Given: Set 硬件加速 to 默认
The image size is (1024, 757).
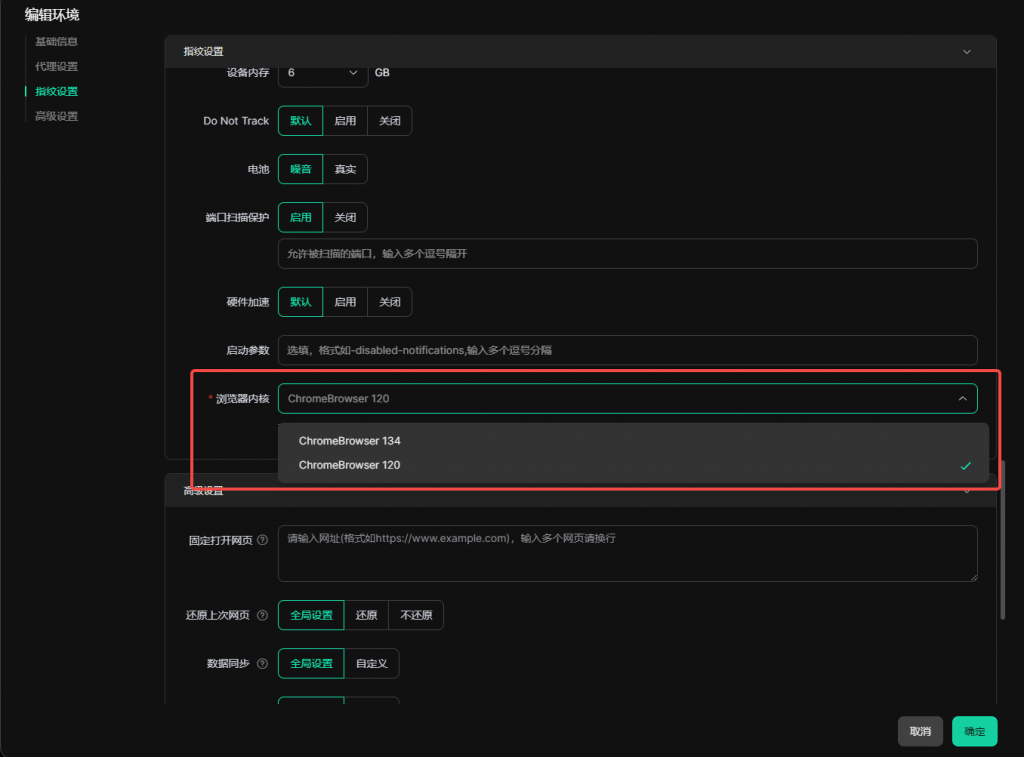Looking at the screenshot, I should [300, 302].
